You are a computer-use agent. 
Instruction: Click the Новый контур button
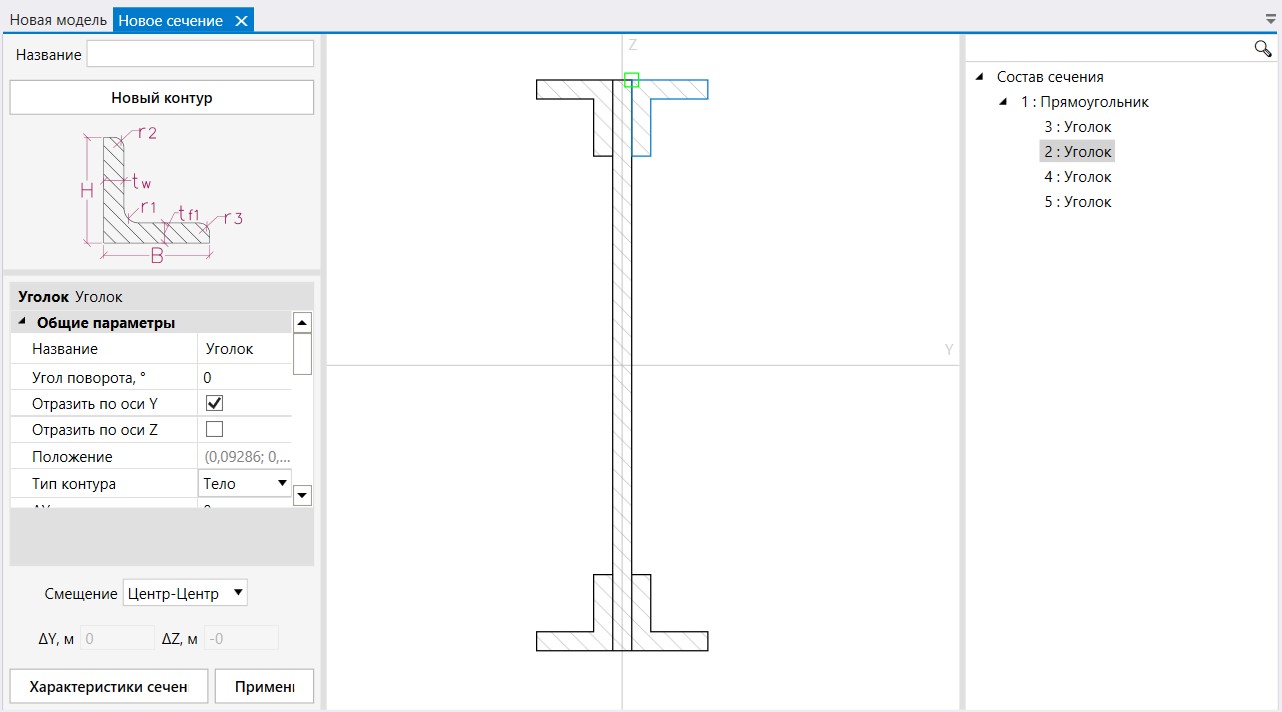(x=162, y=98)
